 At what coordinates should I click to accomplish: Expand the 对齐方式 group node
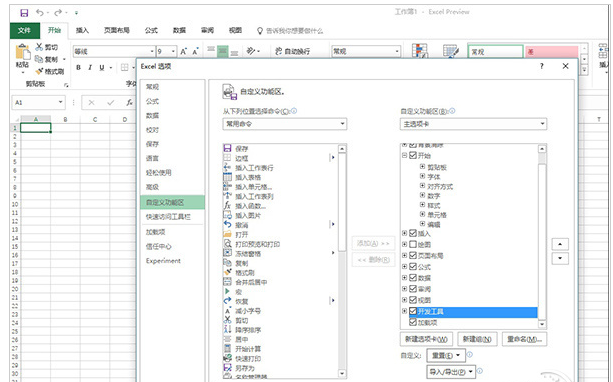pyautogui.click(x=422, y=186)
